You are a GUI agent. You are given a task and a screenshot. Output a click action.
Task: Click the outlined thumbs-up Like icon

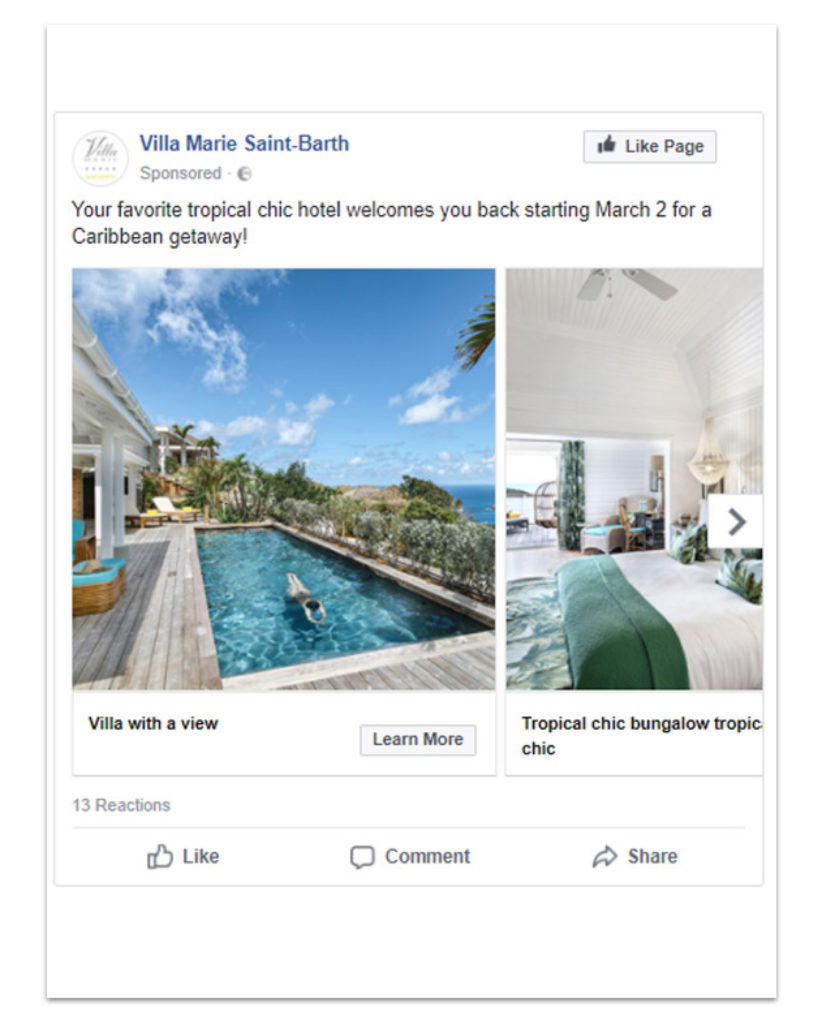[160, 856]
